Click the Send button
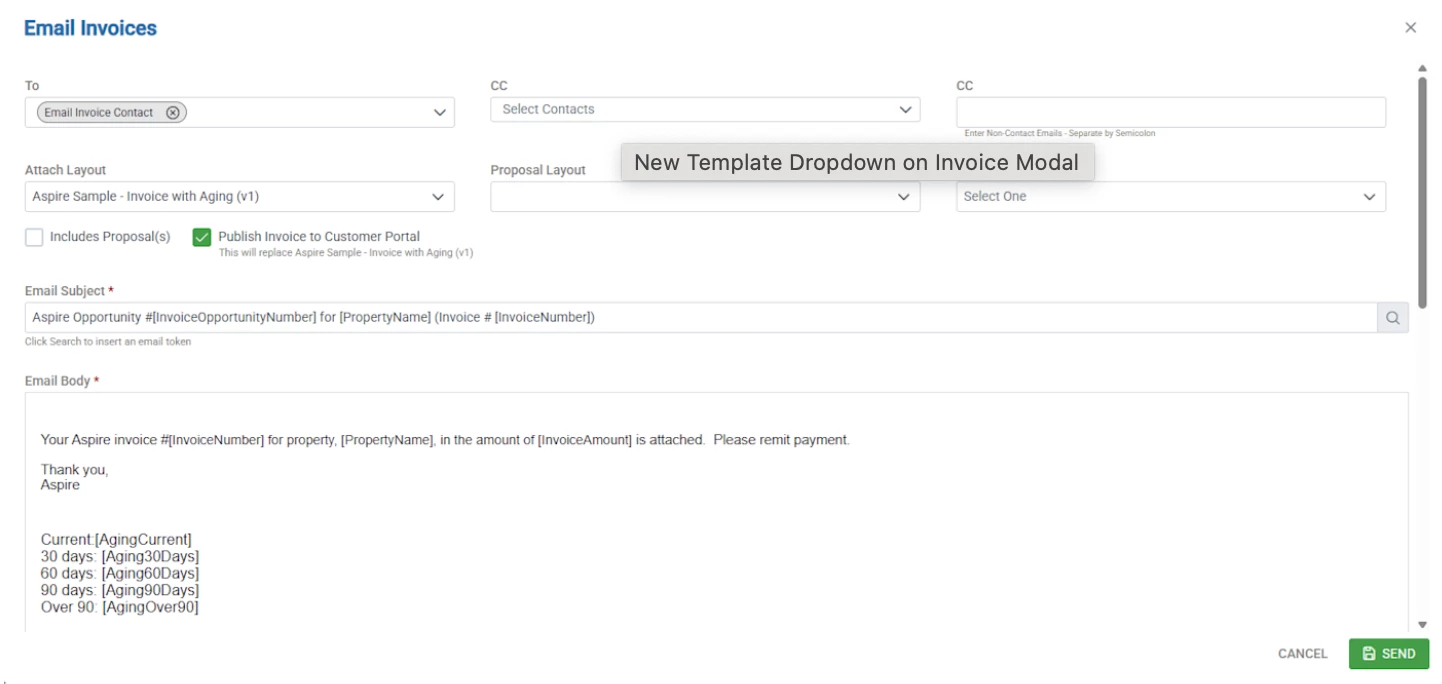This screenshot has width=1442, height=684. point(1389,654)
